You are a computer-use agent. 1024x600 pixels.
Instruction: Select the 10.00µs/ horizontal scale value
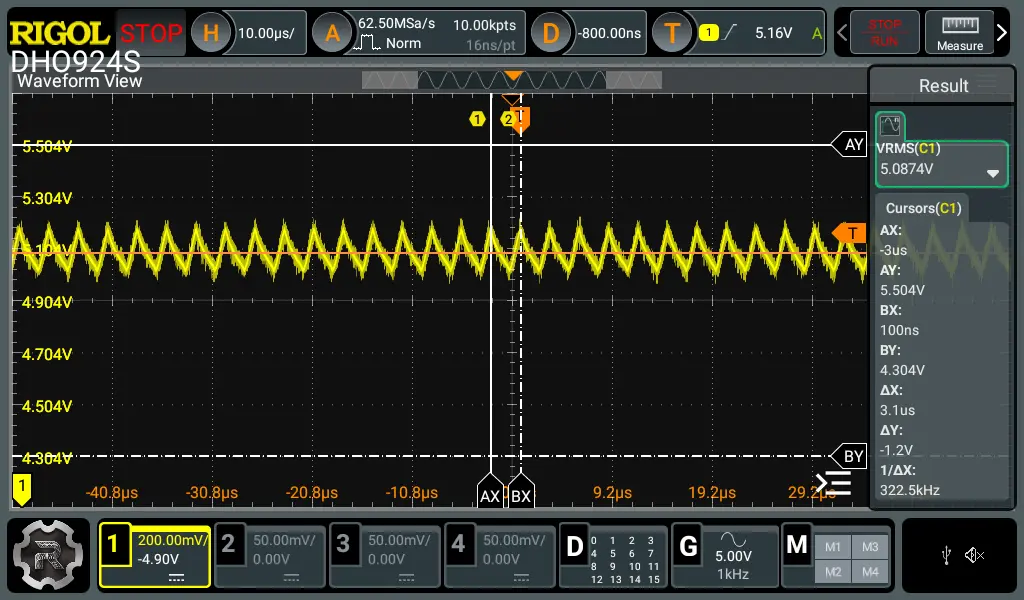(266, 33)
